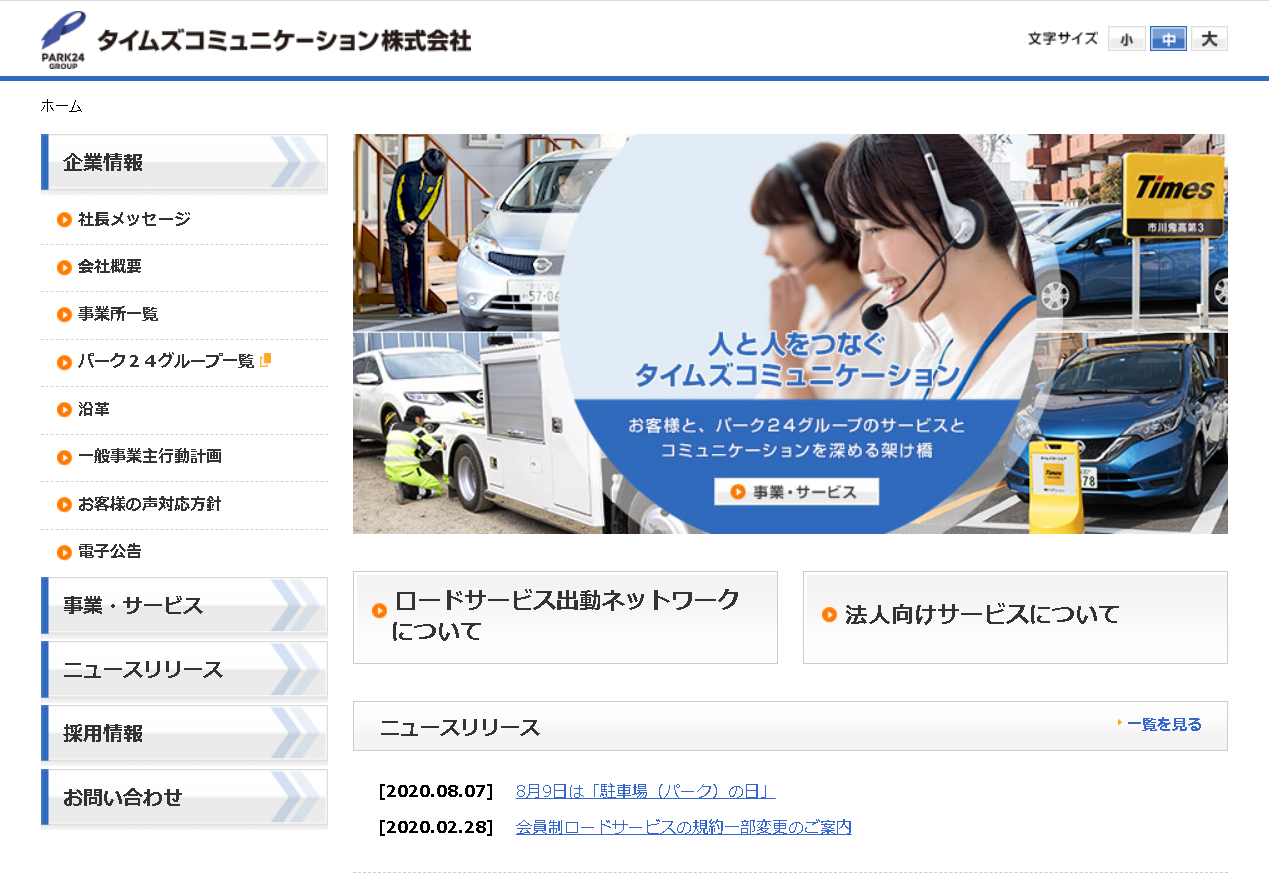1269x895 pixels.
Task: Click the yellow Times parking sign image
Action: point(1174,194)
